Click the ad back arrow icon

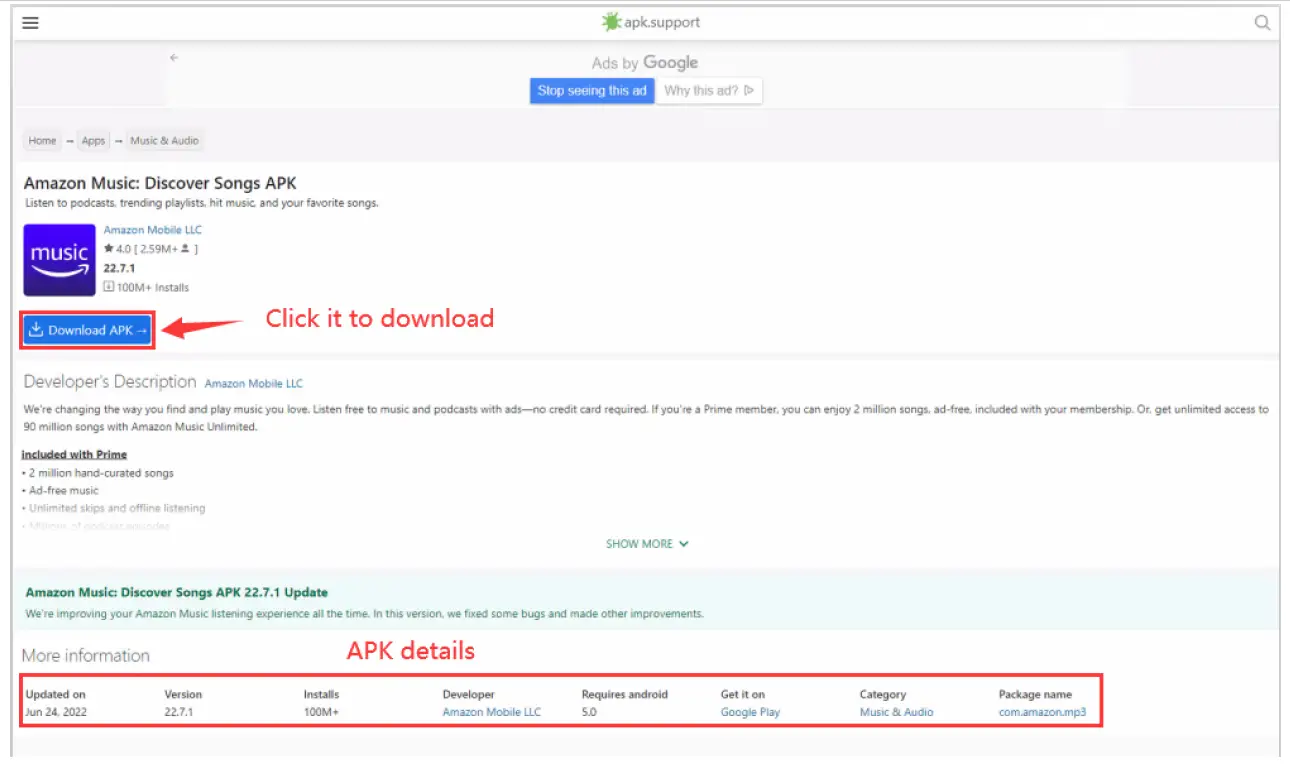click(x=174, y=58)
